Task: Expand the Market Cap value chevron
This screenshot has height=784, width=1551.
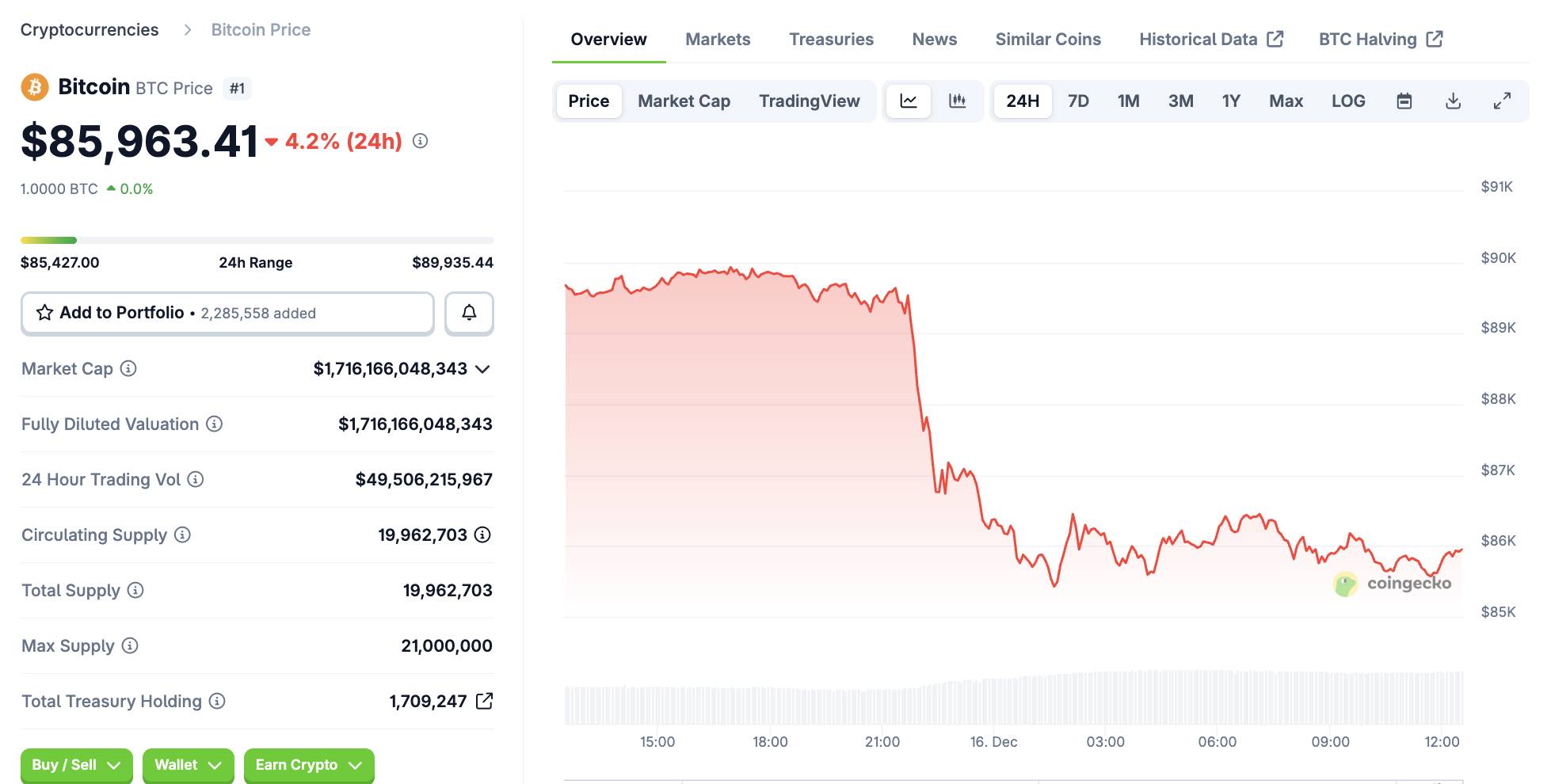Action: (482, 369)
